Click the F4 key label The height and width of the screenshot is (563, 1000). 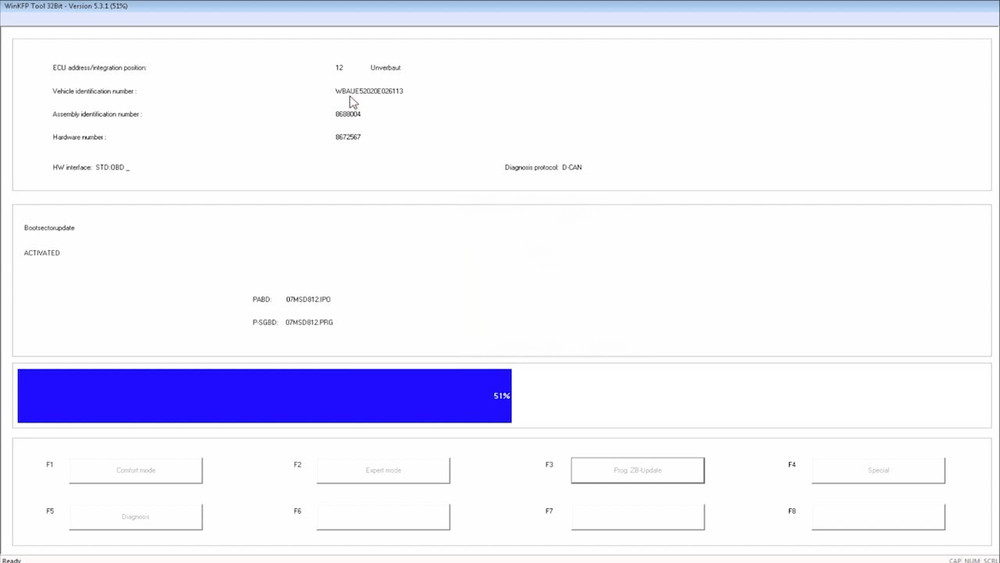(792, 465)
